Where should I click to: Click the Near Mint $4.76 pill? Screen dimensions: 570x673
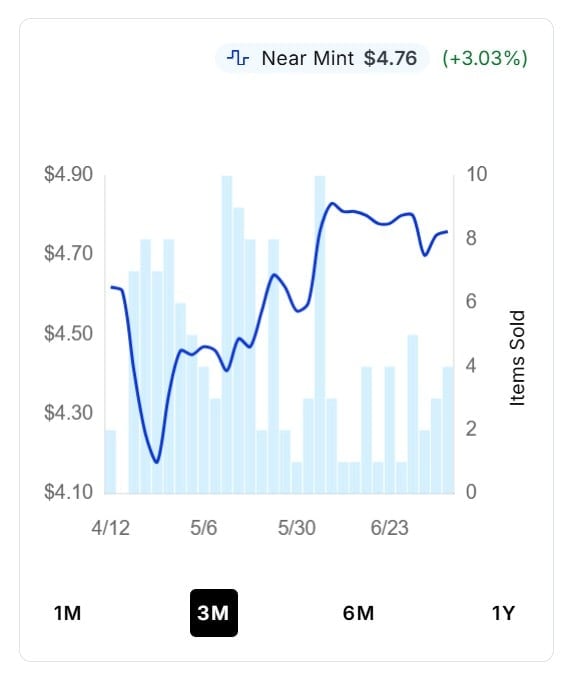pyautogui.click(x=322, y=58)
